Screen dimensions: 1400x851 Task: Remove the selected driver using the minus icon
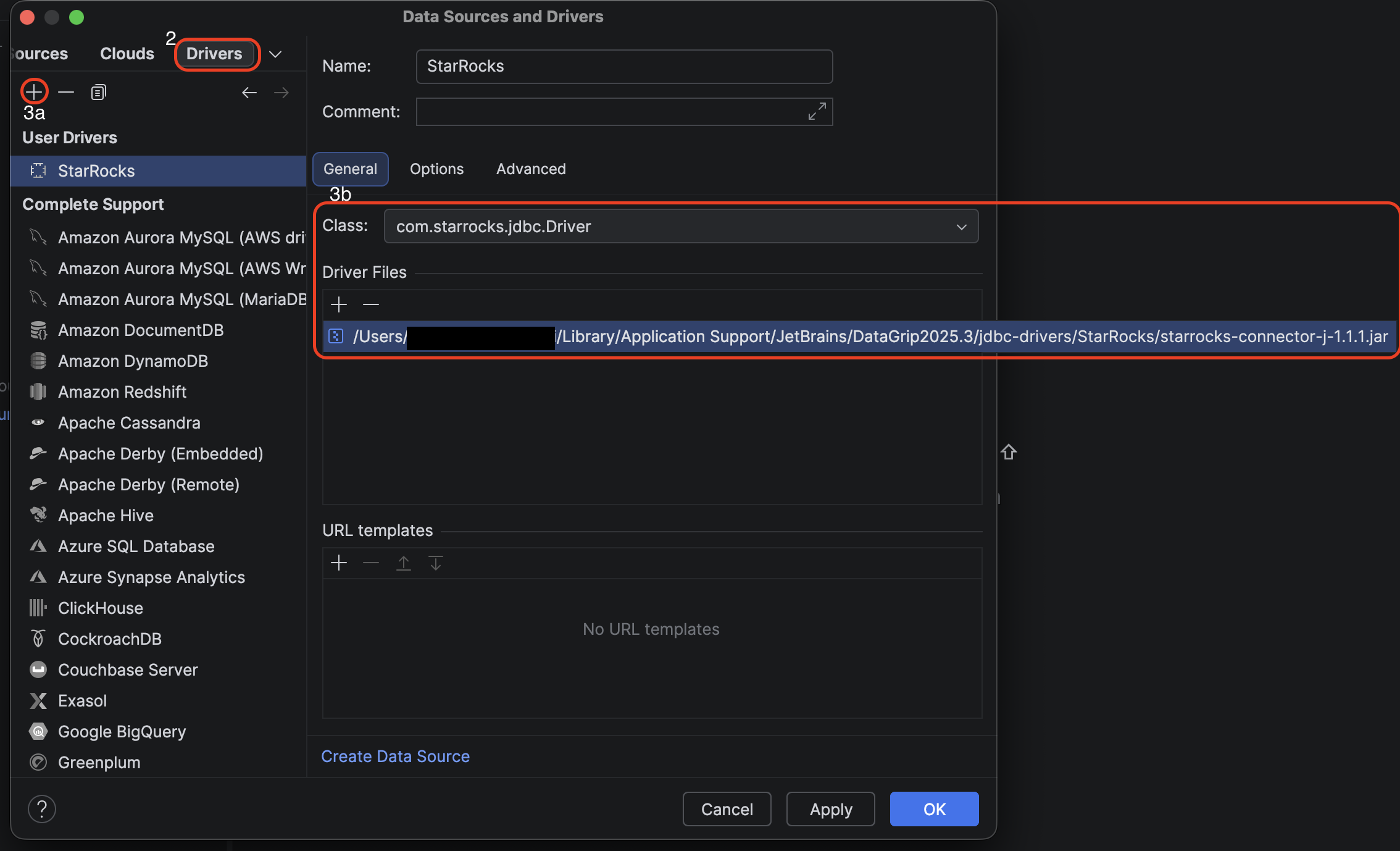tap(66, 92)
